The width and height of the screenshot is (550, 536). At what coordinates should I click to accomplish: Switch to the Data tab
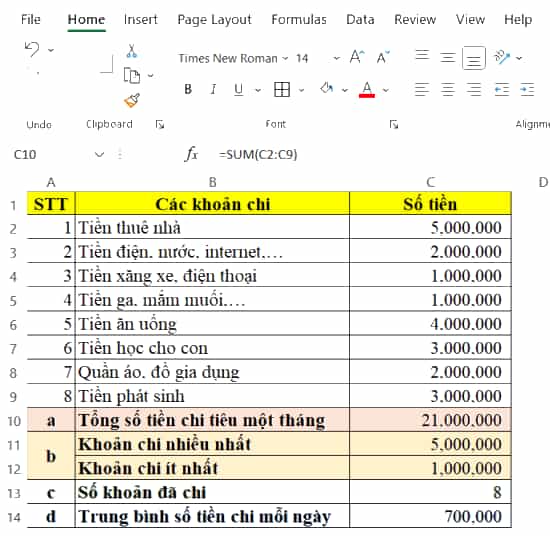[360, 20]
